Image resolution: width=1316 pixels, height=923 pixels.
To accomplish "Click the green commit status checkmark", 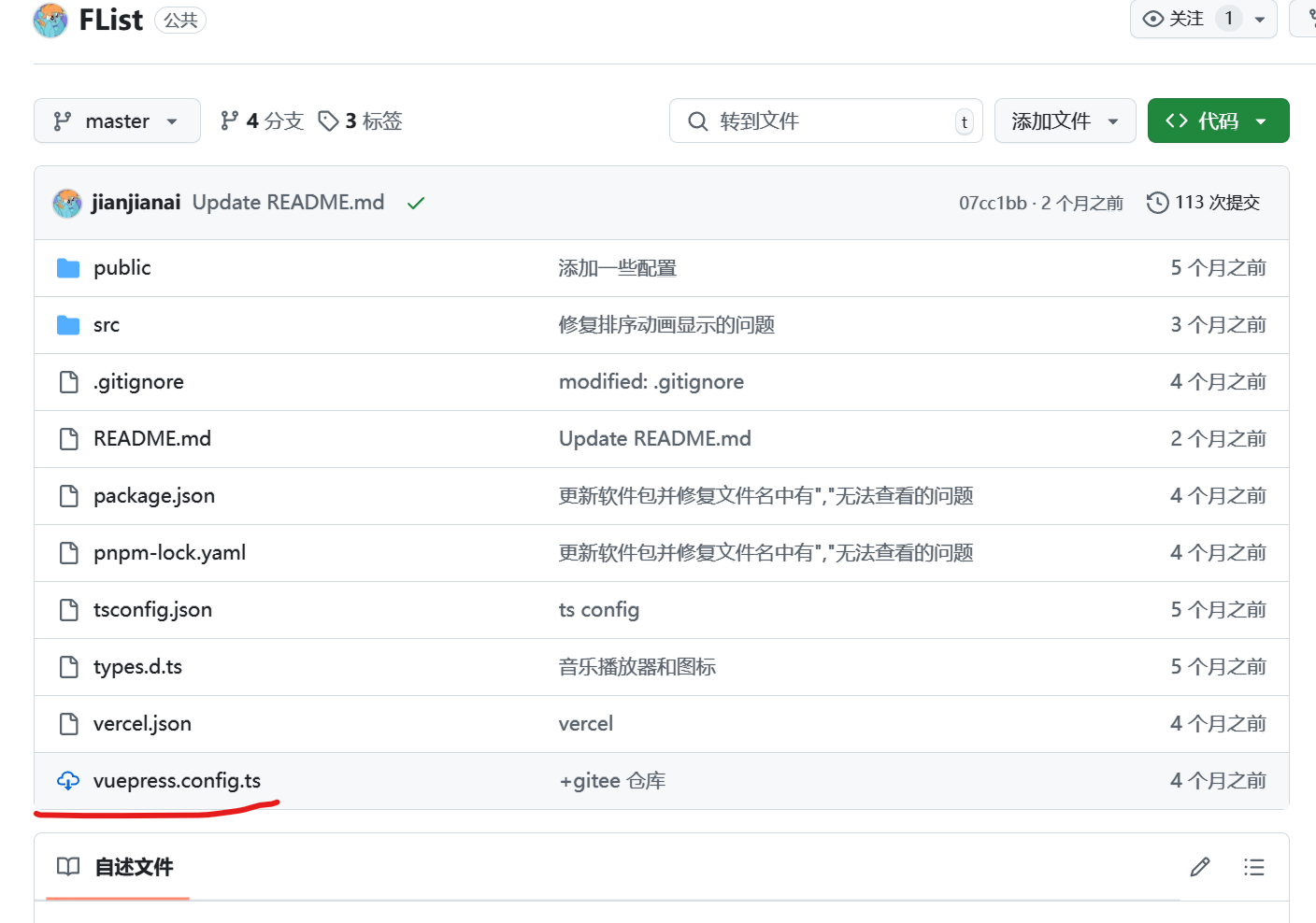I will 416,203.
